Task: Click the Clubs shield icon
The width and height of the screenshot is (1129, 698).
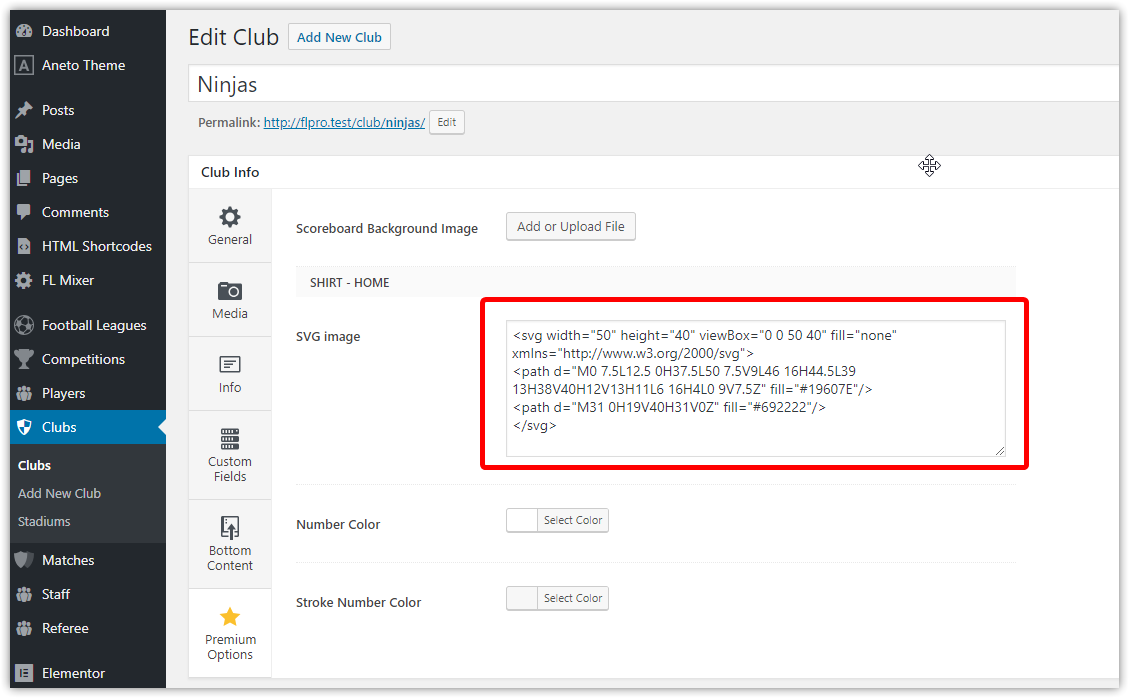Action: point(24,427)
